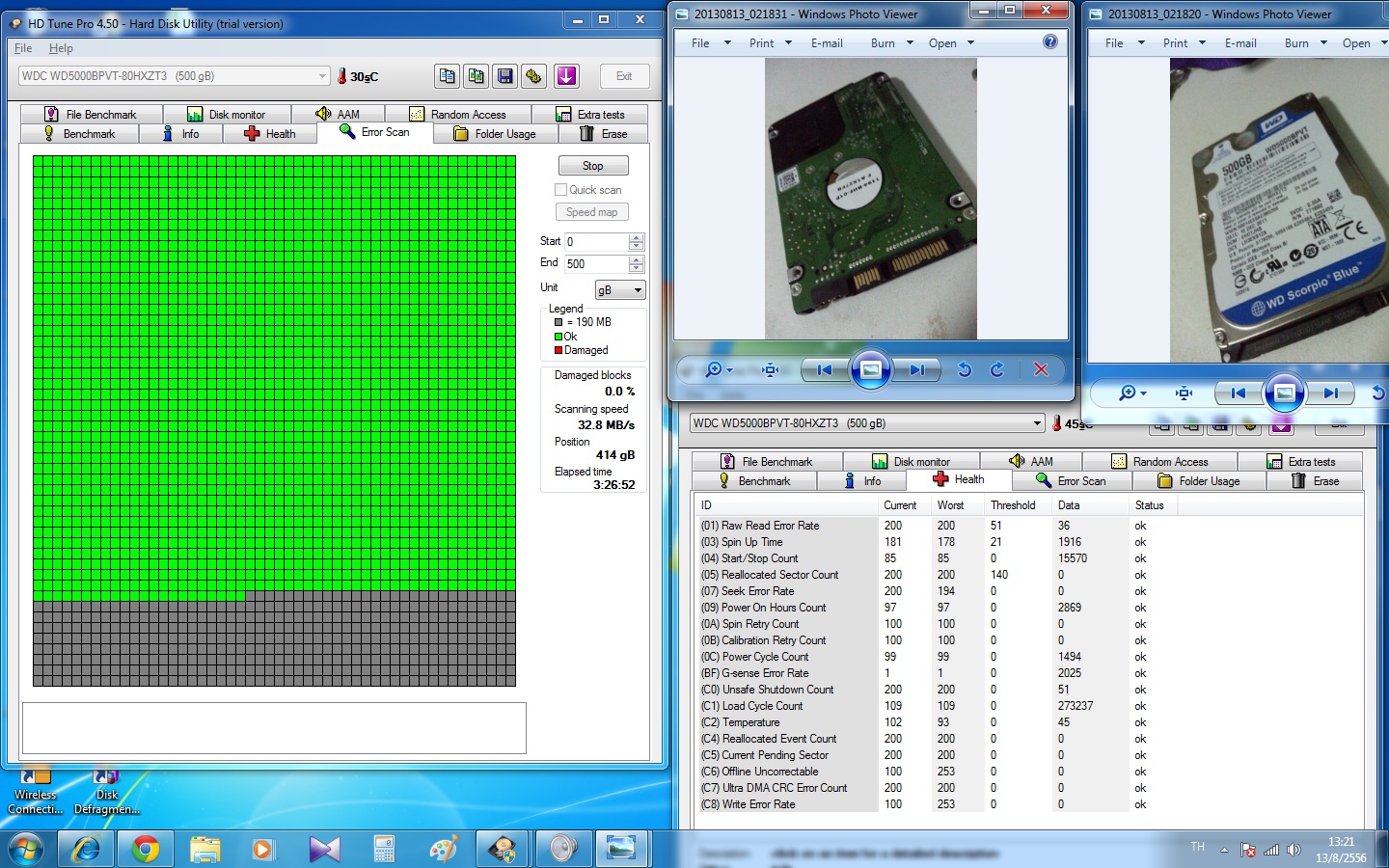1389x868 pixels.
Task: Open Windows Explorer folder icon on taskbar
Action: coord(204,849)
